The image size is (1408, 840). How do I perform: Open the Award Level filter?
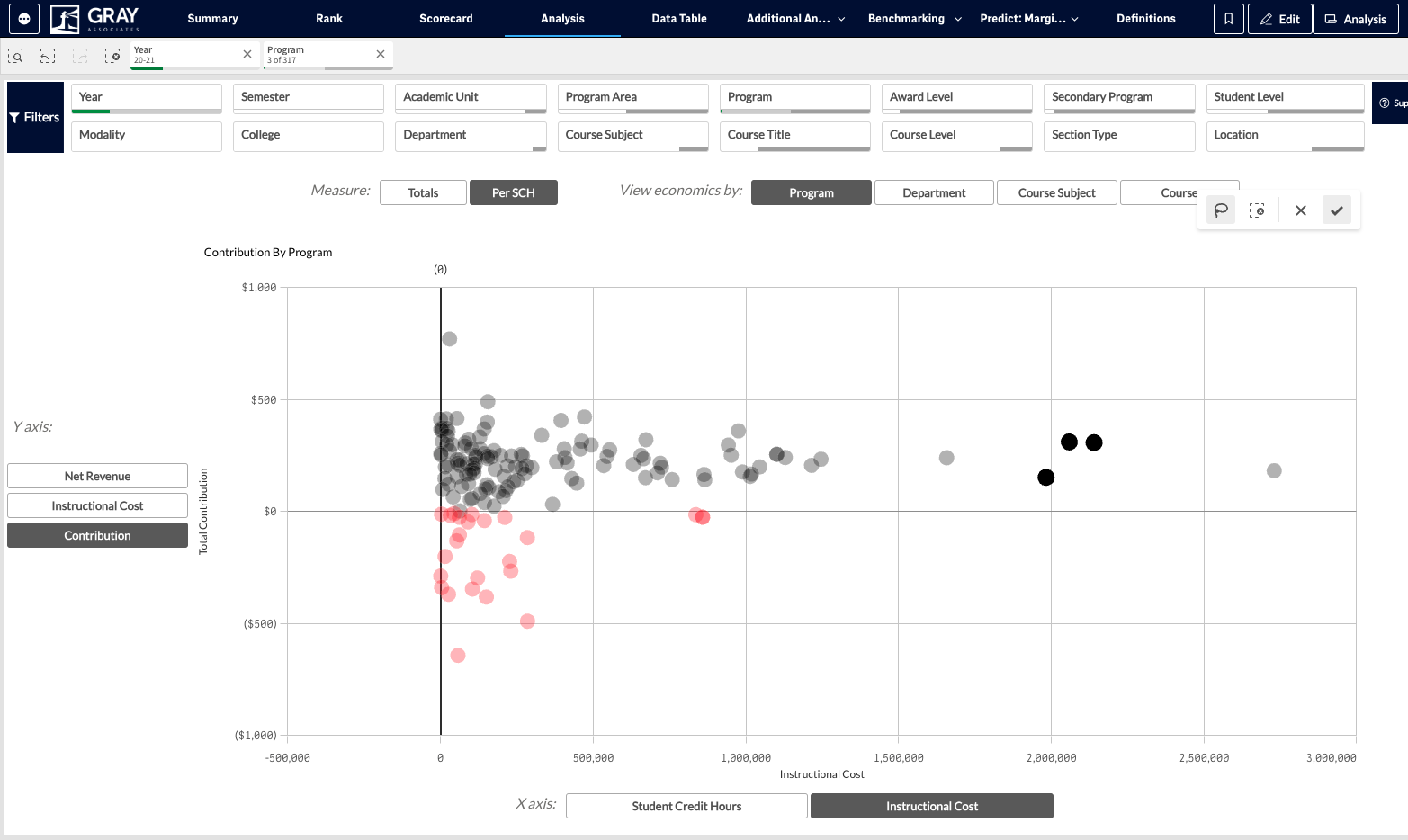click(x=956, y=98)
